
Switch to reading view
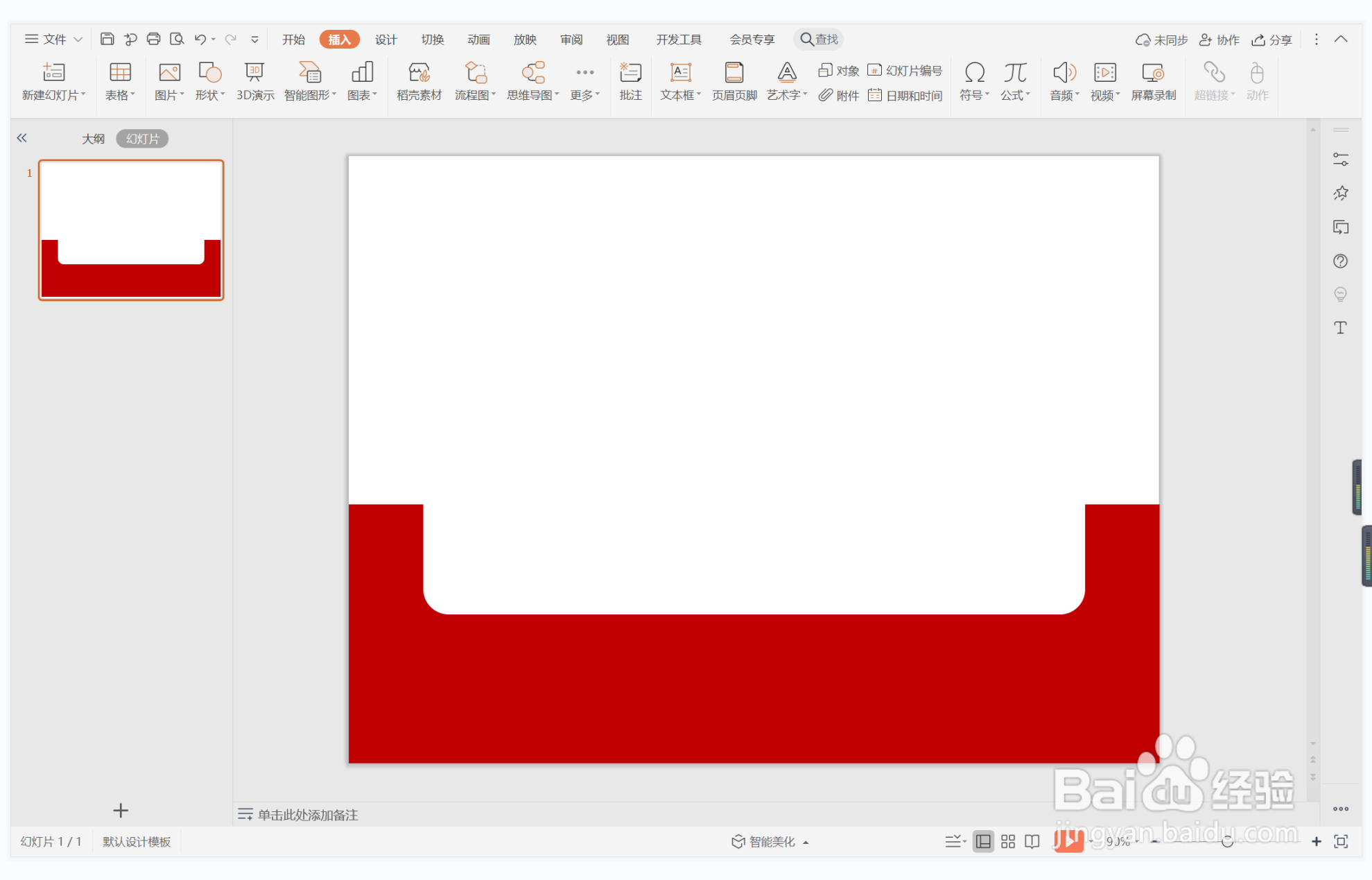tap(1032, 841)
